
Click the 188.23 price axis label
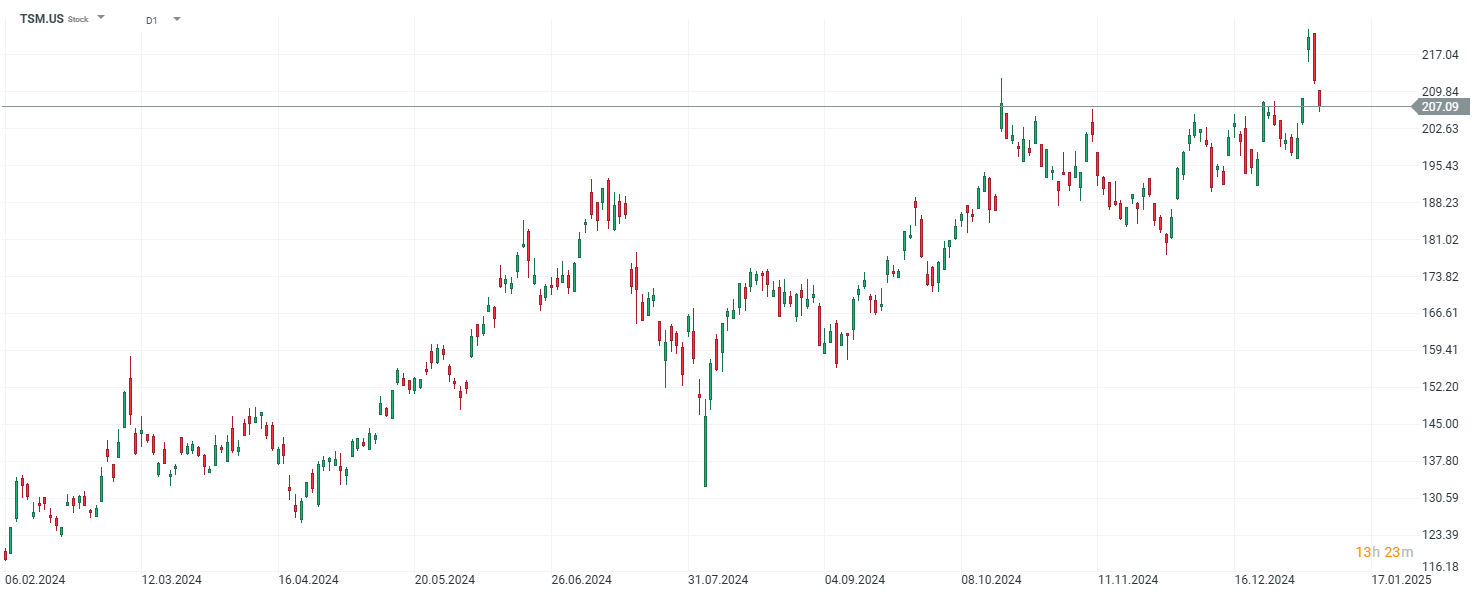(1439, 202)
